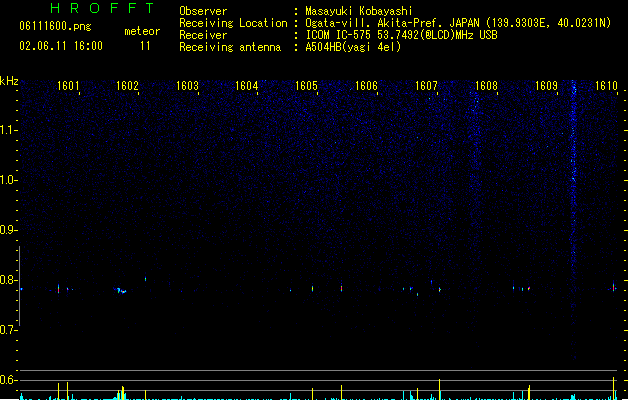Image resolution: width=629 pixels, height=400 pixels.
Task: Select the Ogata-vill. Akita-Pref. JAPAN location text
Action: [x=458, y=23]
